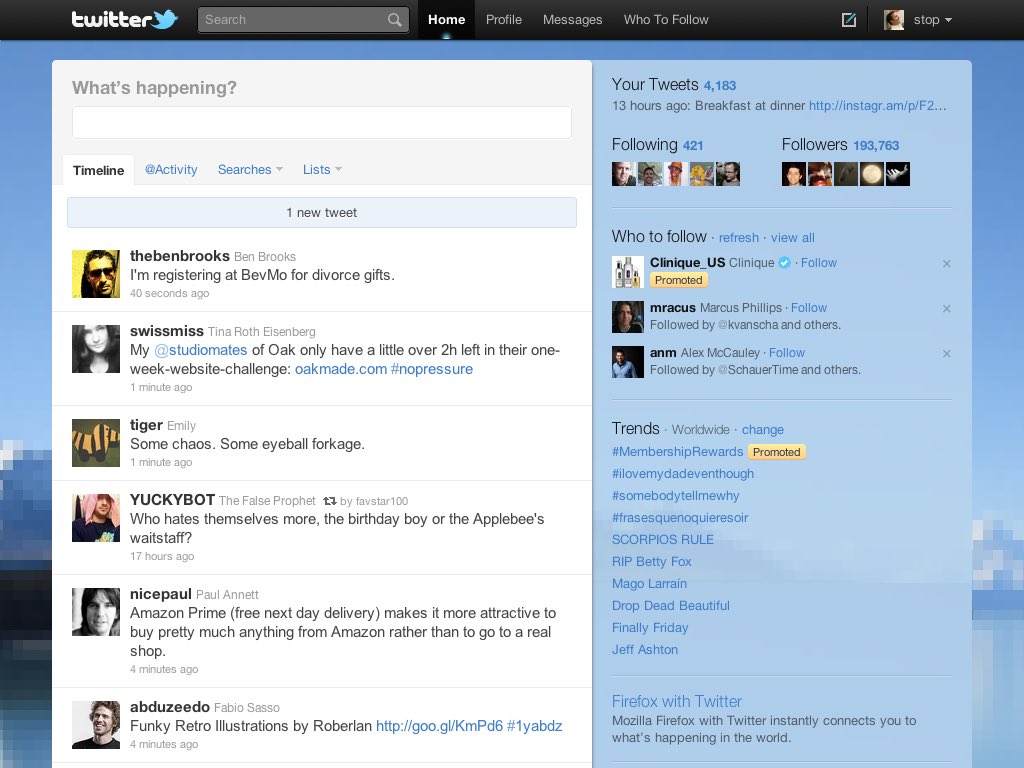The width and height of the screenshot is (1024, 768).
Task: Open the oakmade.com link
Action: pos(341,369)
